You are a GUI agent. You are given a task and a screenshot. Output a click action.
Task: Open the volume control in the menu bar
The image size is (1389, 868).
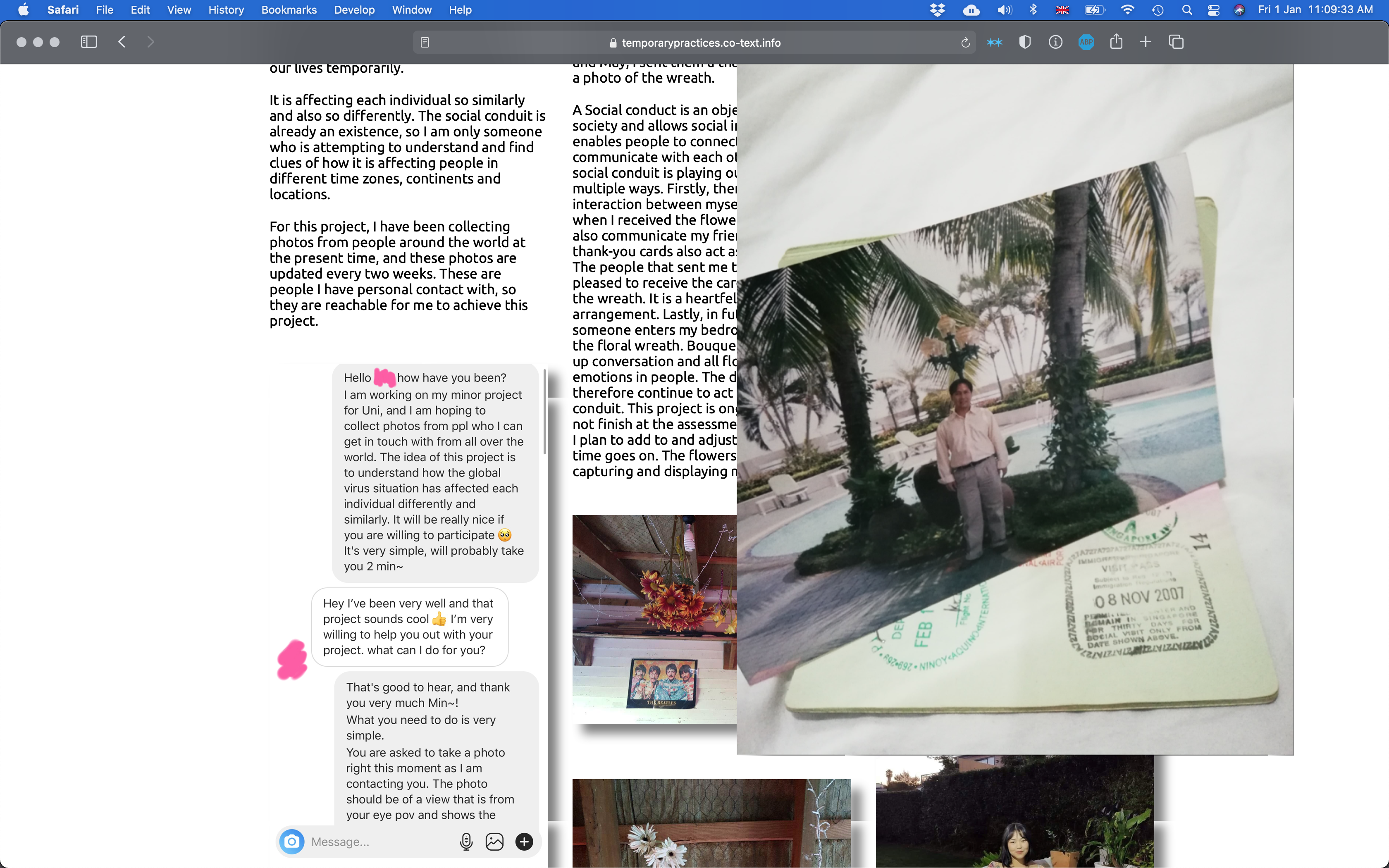(x=1005, y=10)
